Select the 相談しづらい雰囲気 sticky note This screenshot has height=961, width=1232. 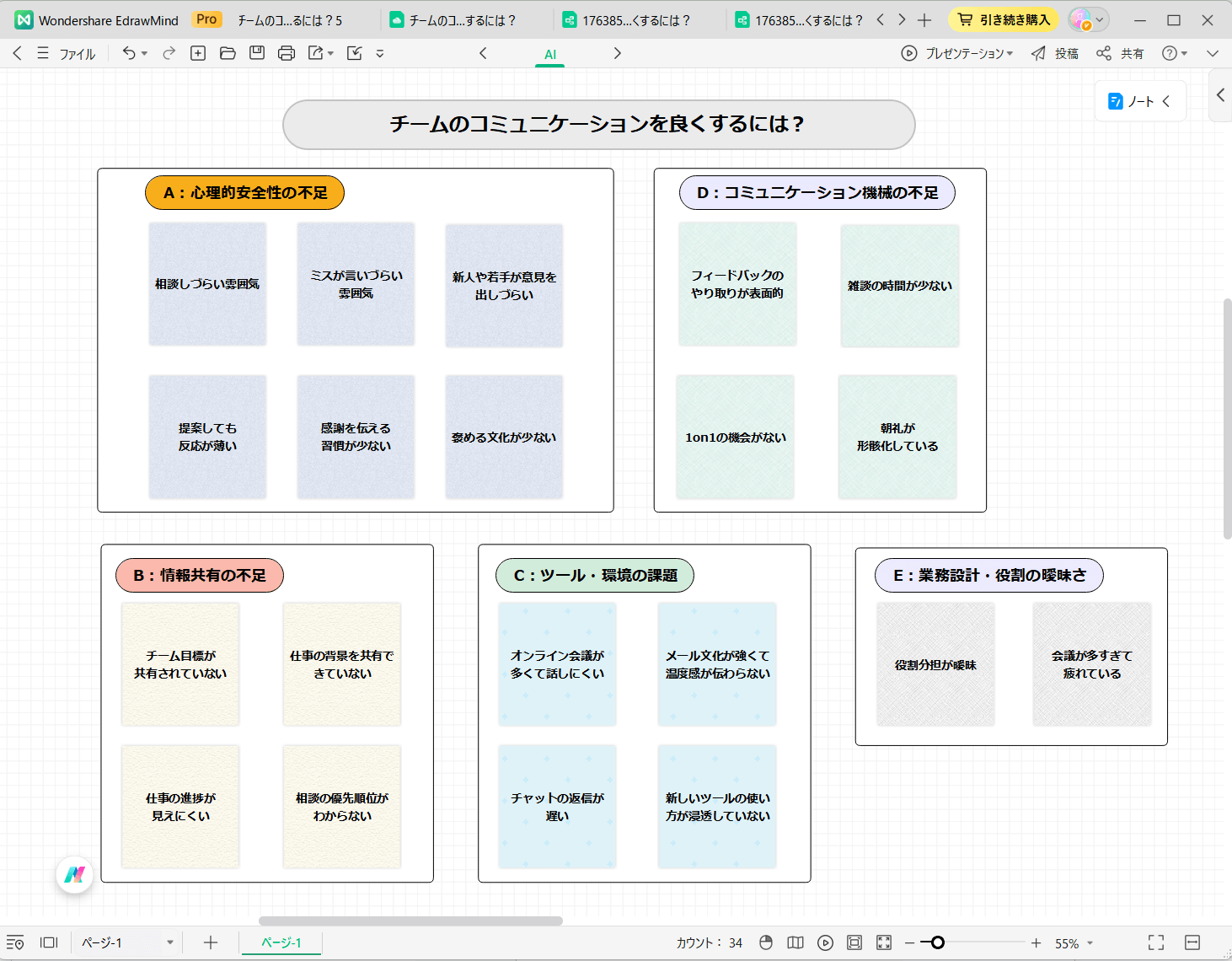207,284
